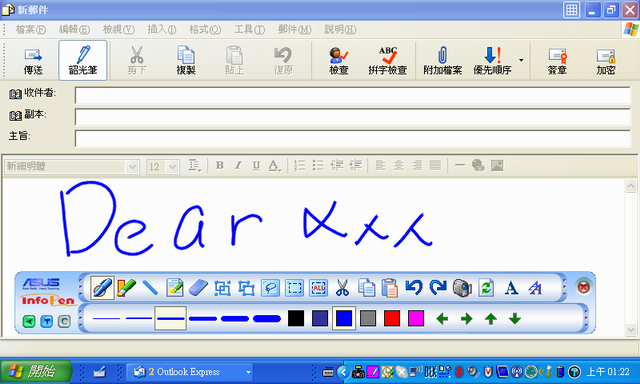The image size is (640, 384).
Task: Open the 檢視 menu
Action: tap(119, 29)
